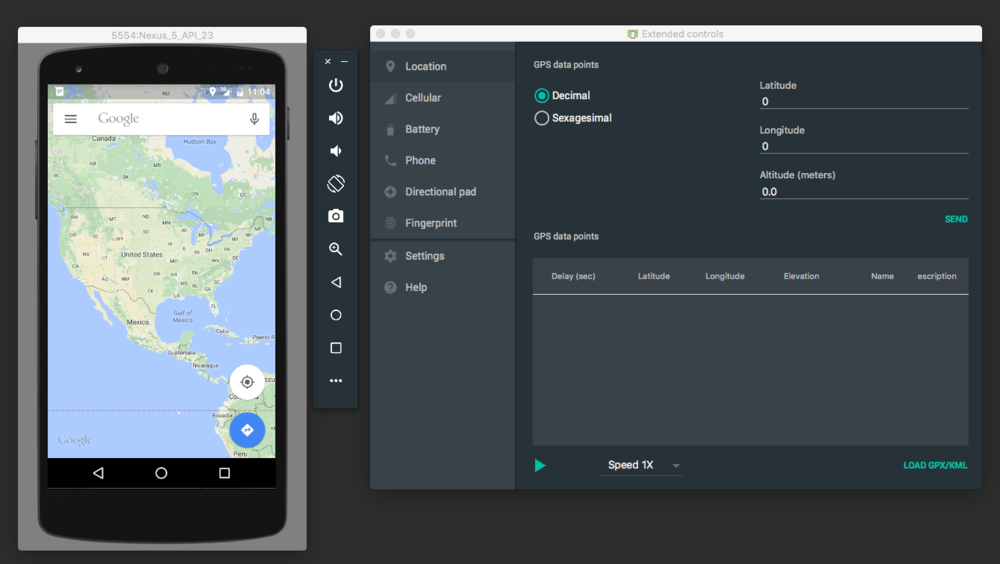
Task: Open the more options ellipsis in the emulator toolbar
Action: [336, 381]
